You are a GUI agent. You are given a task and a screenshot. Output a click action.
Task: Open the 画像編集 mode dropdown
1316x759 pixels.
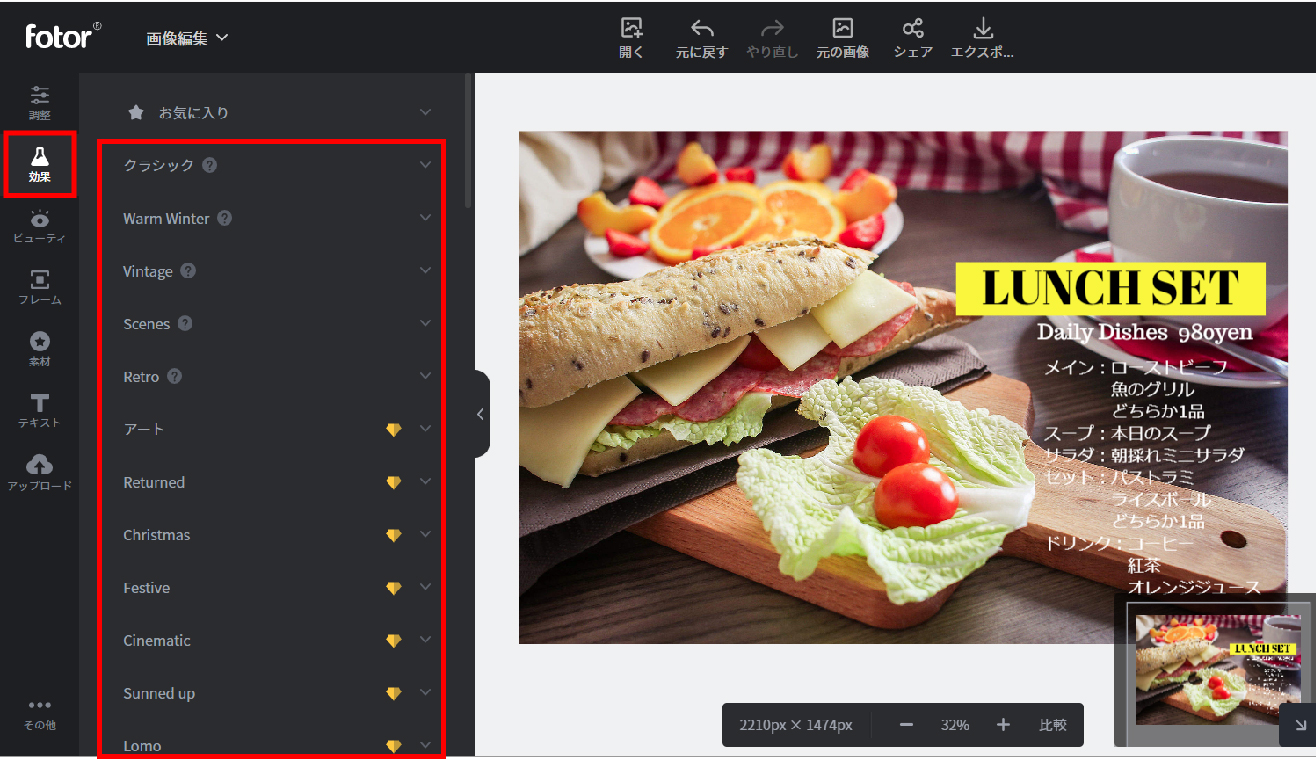click(187, 38)
